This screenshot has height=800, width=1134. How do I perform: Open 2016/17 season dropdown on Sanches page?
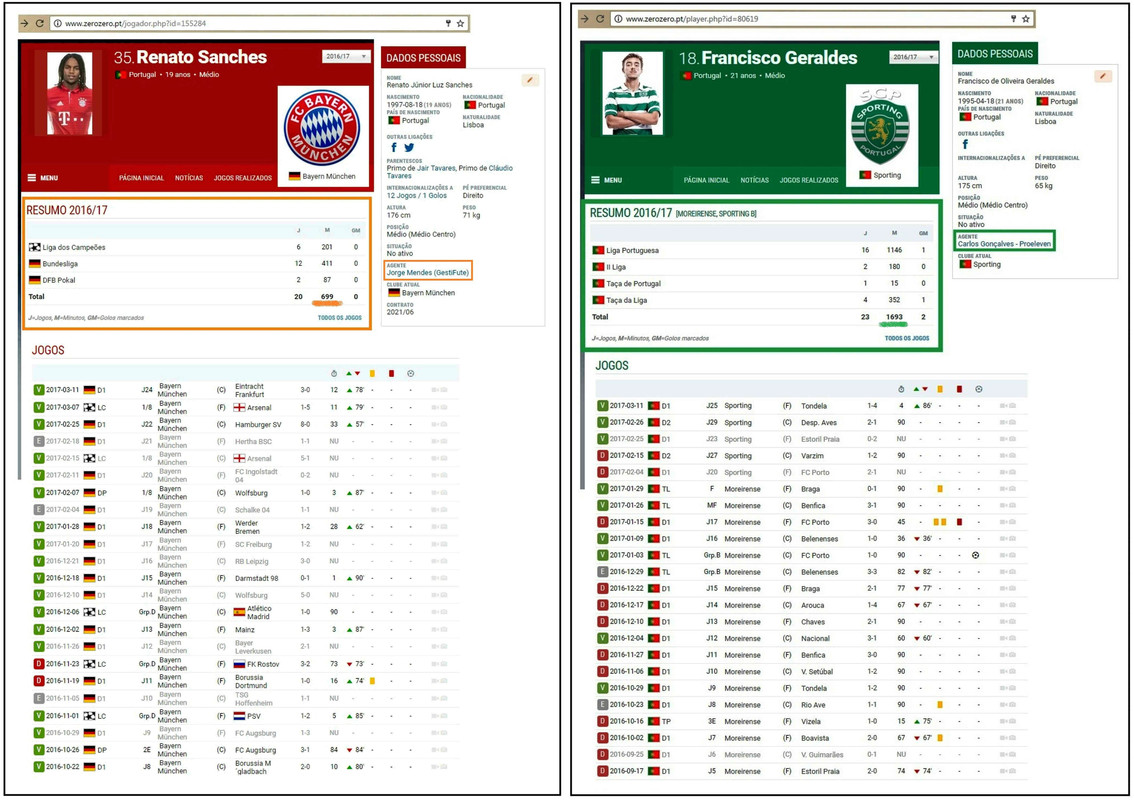click(x=346, y=56)
